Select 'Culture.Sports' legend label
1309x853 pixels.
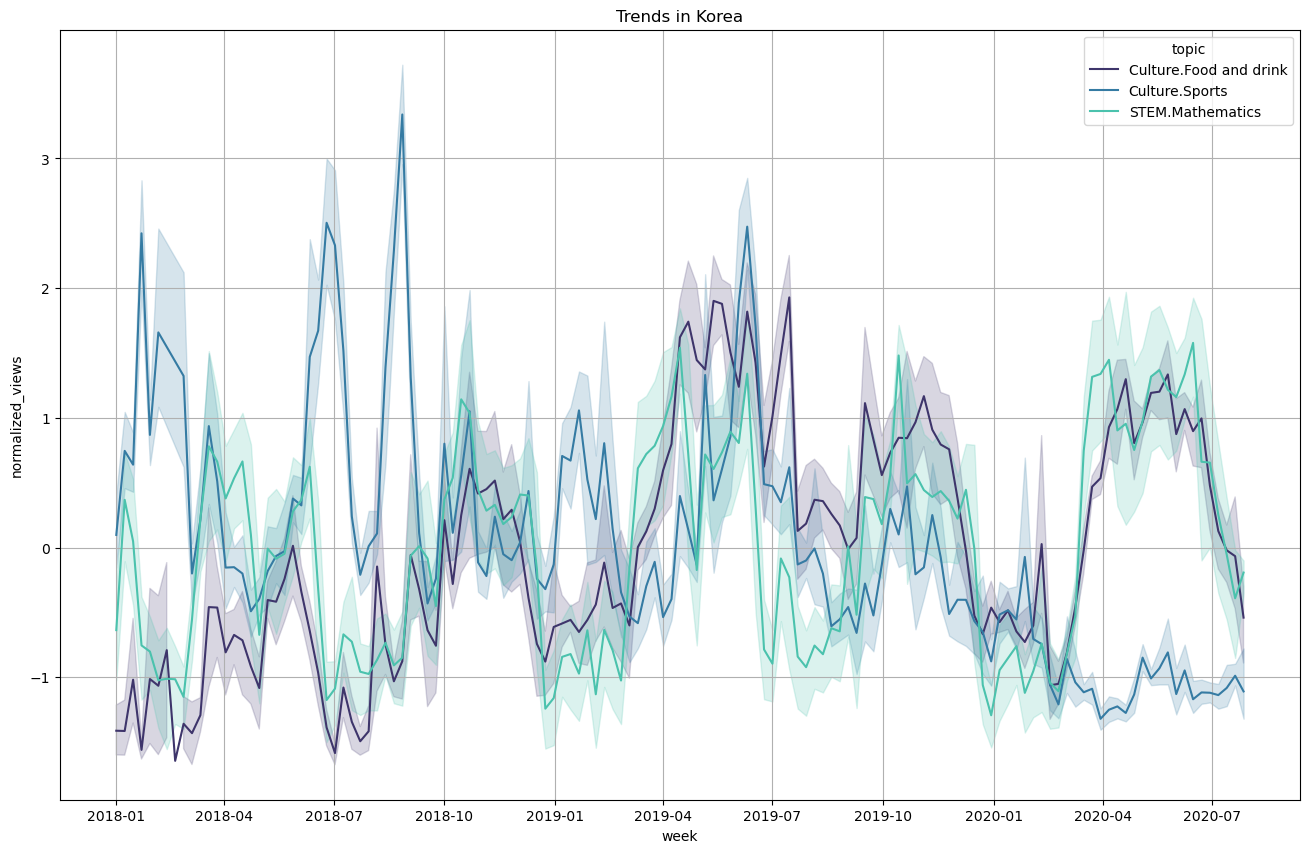click(x=1177, y=91)
